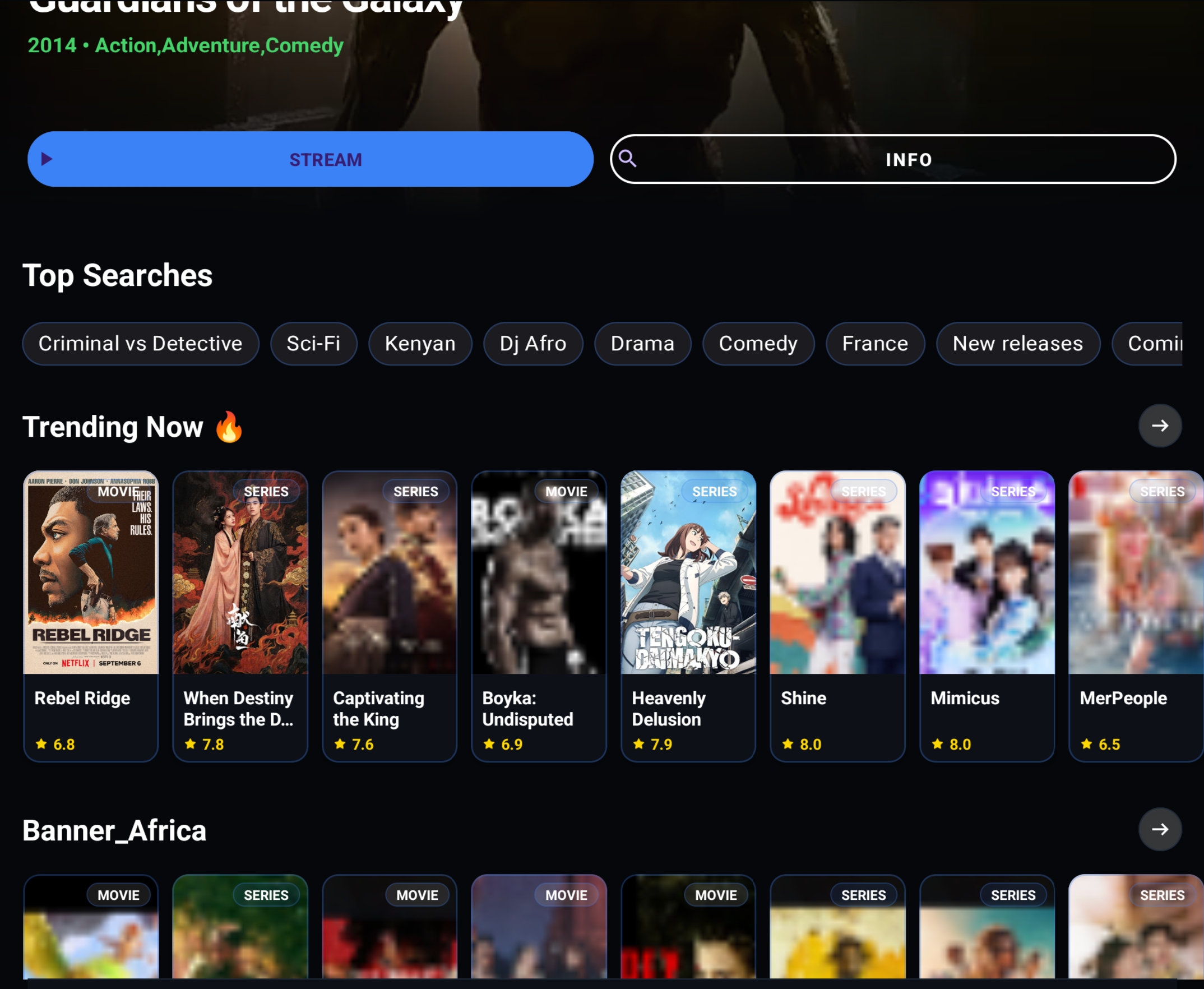Click the star icon under Boyka: Undisputed
The width and height of the screenshot is (1204, 989).
pos(489,744)
